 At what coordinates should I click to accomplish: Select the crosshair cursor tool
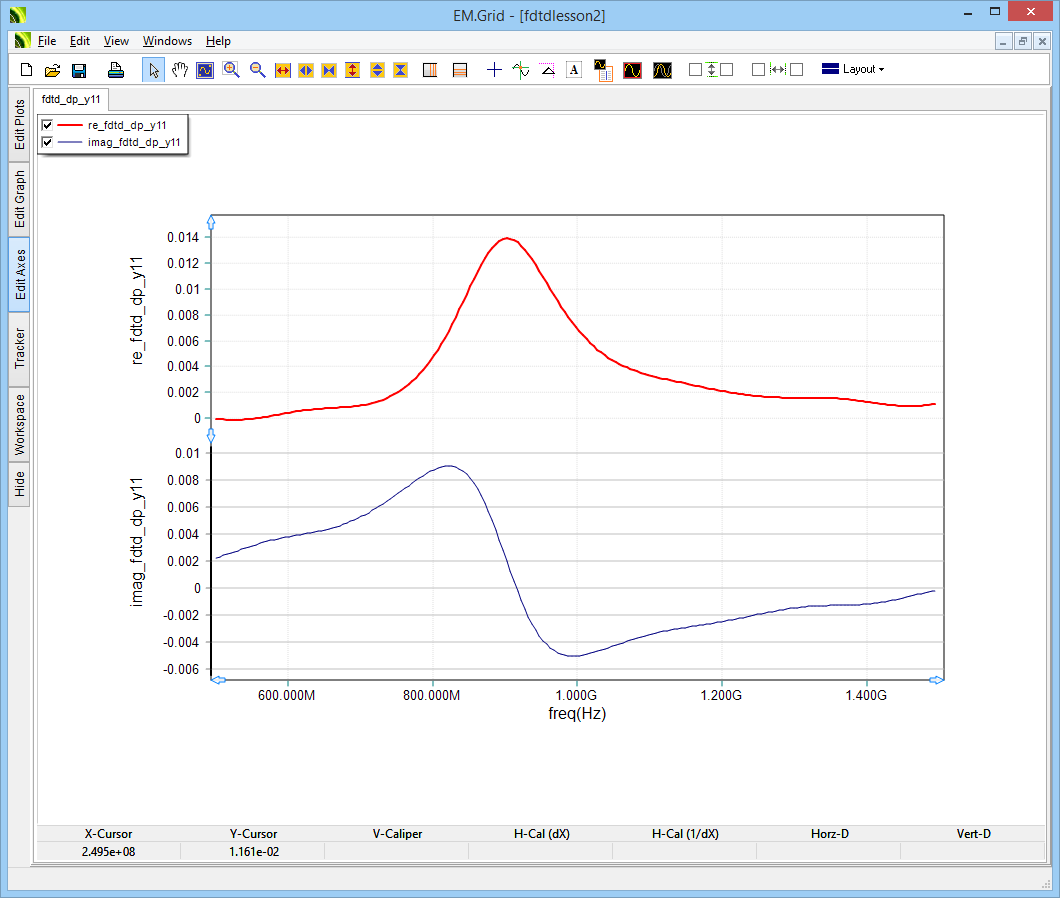(494, 70)
